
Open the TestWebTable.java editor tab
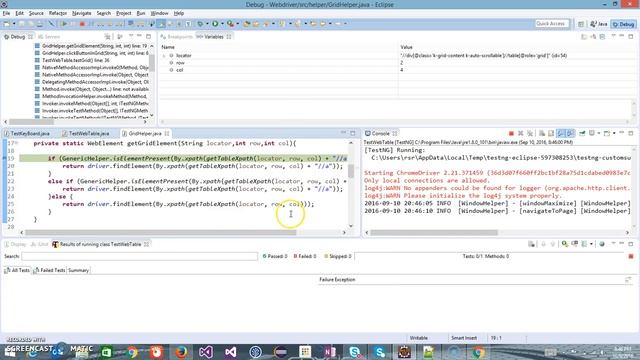pyautogui.click(x=89, y=133)
